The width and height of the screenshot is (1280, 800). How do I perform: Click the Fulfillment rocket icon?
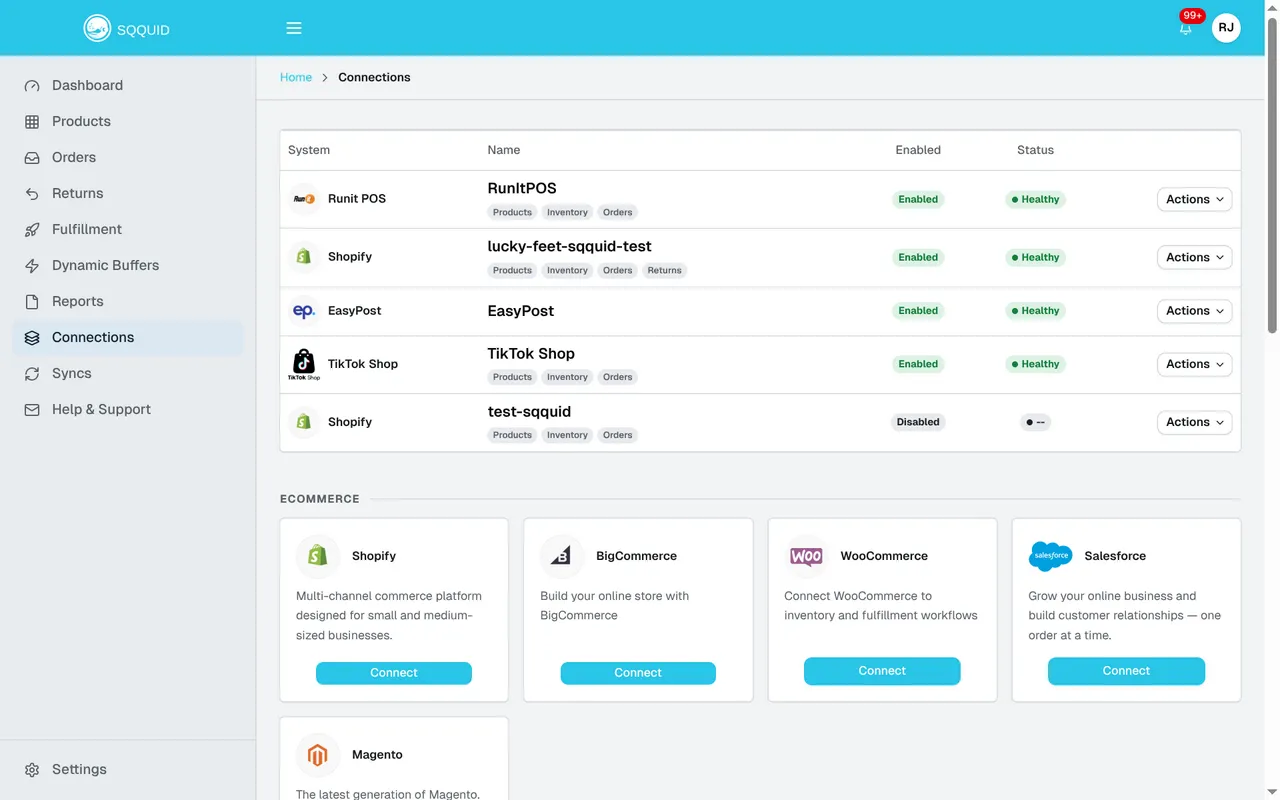[32, 230]
